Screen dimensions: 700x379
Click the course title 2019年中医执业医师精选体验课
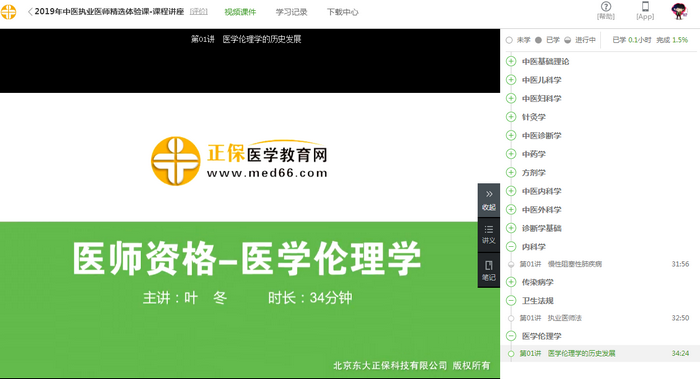[109, 12]
